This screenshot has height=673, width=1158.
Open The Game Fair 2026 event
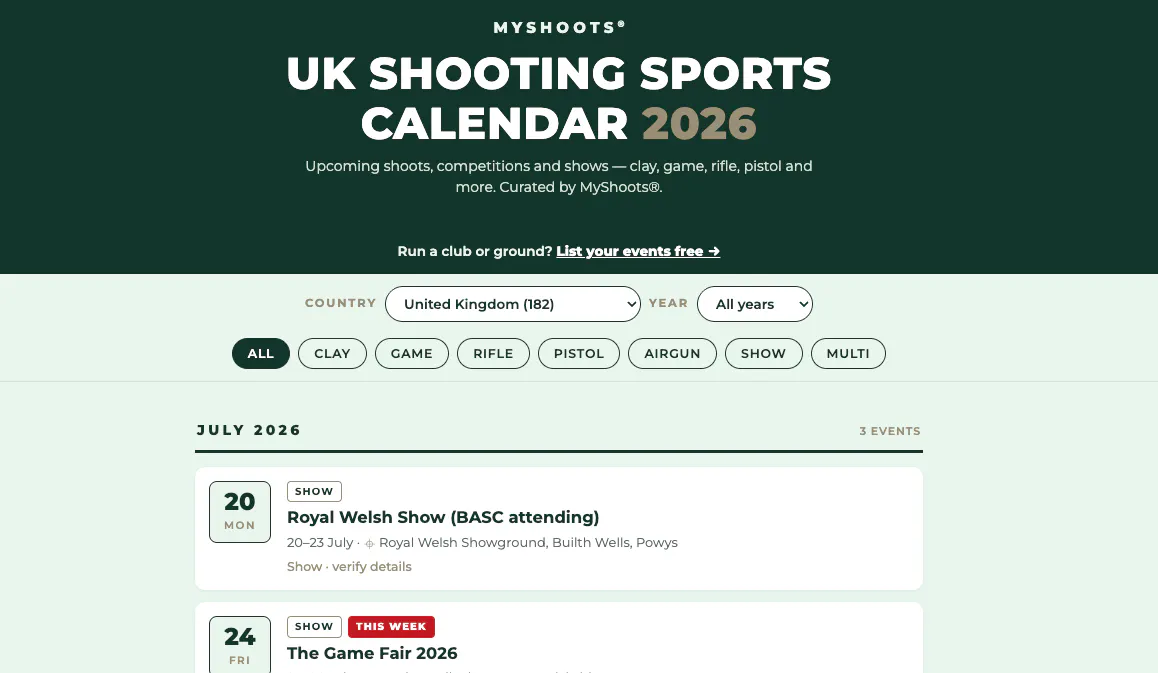coord(372,653)
